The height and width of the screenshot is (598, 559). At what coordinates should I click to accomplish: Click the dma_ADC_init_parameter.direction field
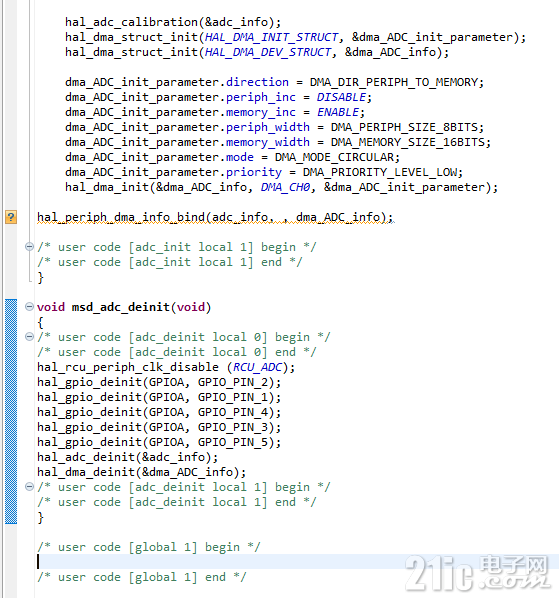[x=177, y=82]
